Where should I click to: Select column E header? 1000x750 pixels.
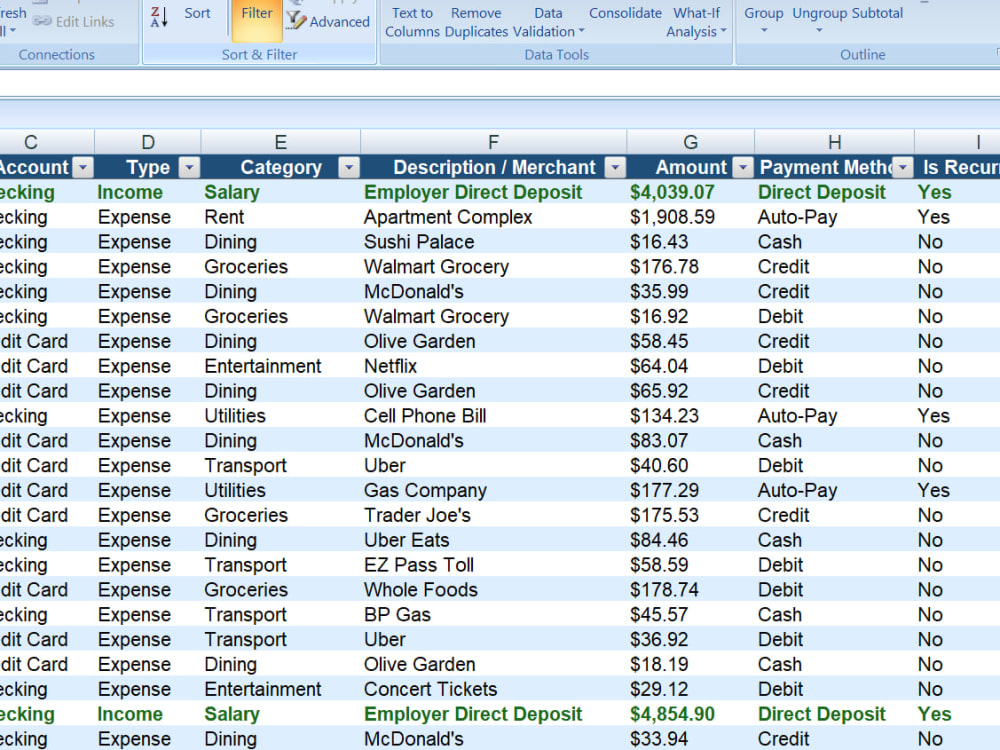281,142
